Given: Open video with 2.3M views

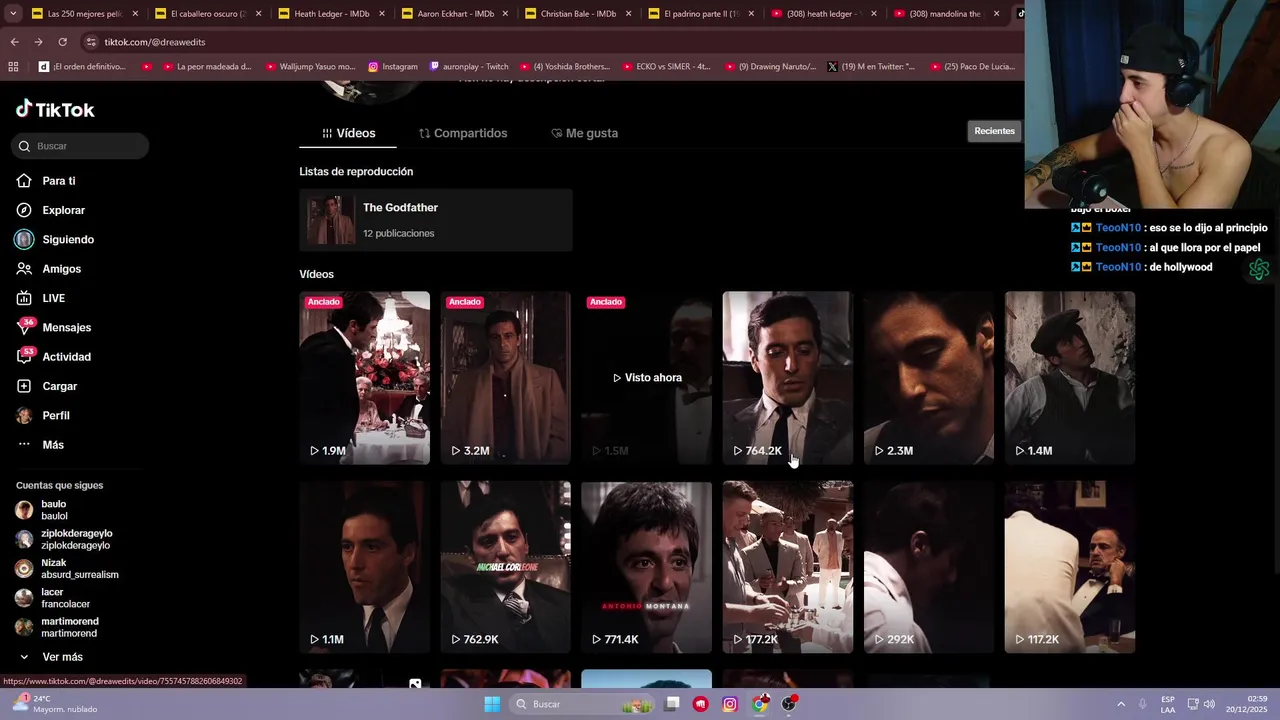Looking at the screenshot, I should coord(929,377).
